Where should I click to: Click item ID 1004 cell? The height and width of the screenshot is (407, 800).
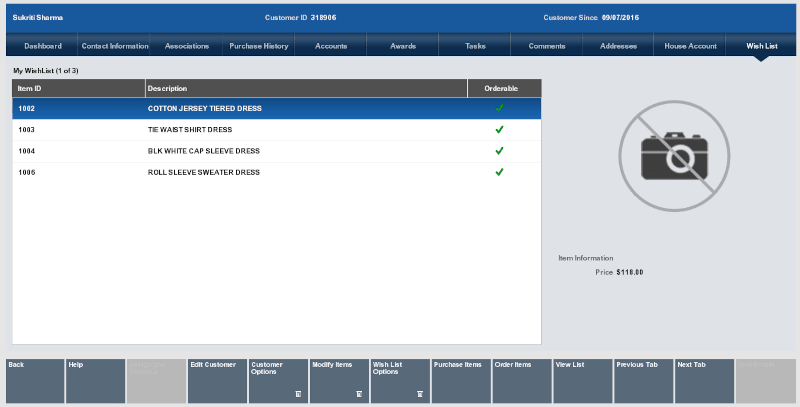tap(27, 151)
